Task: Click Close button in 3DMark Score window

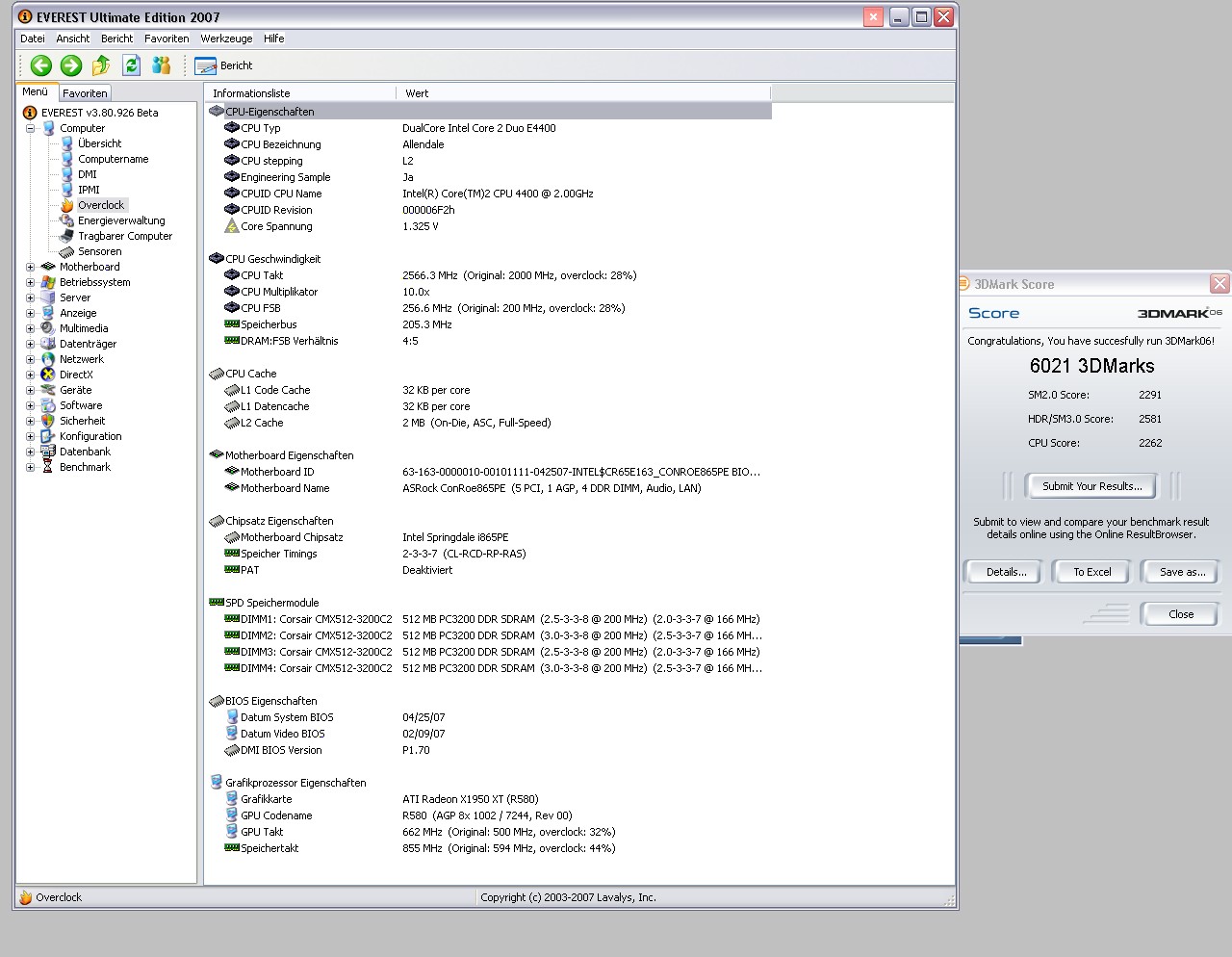Action: (1181, 614)
